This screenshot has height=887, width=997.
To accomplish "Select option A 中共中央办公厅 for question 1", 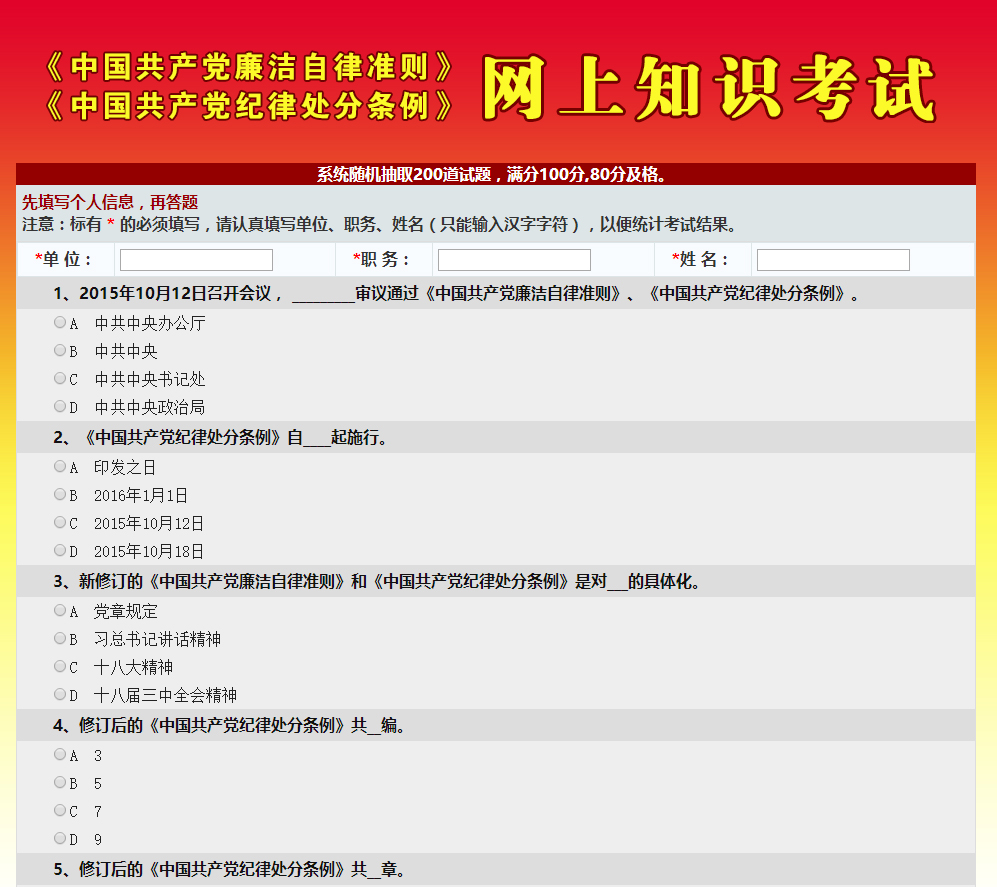I will [60, 323].
